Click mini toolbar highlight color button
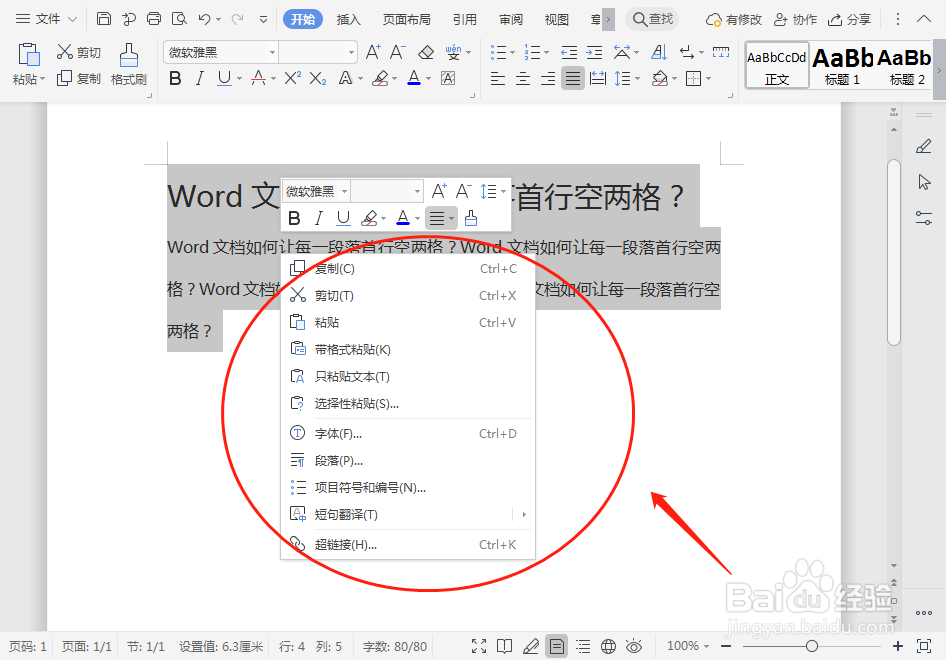This screenshot has width=946, height=660. click(x=369, y=218)
